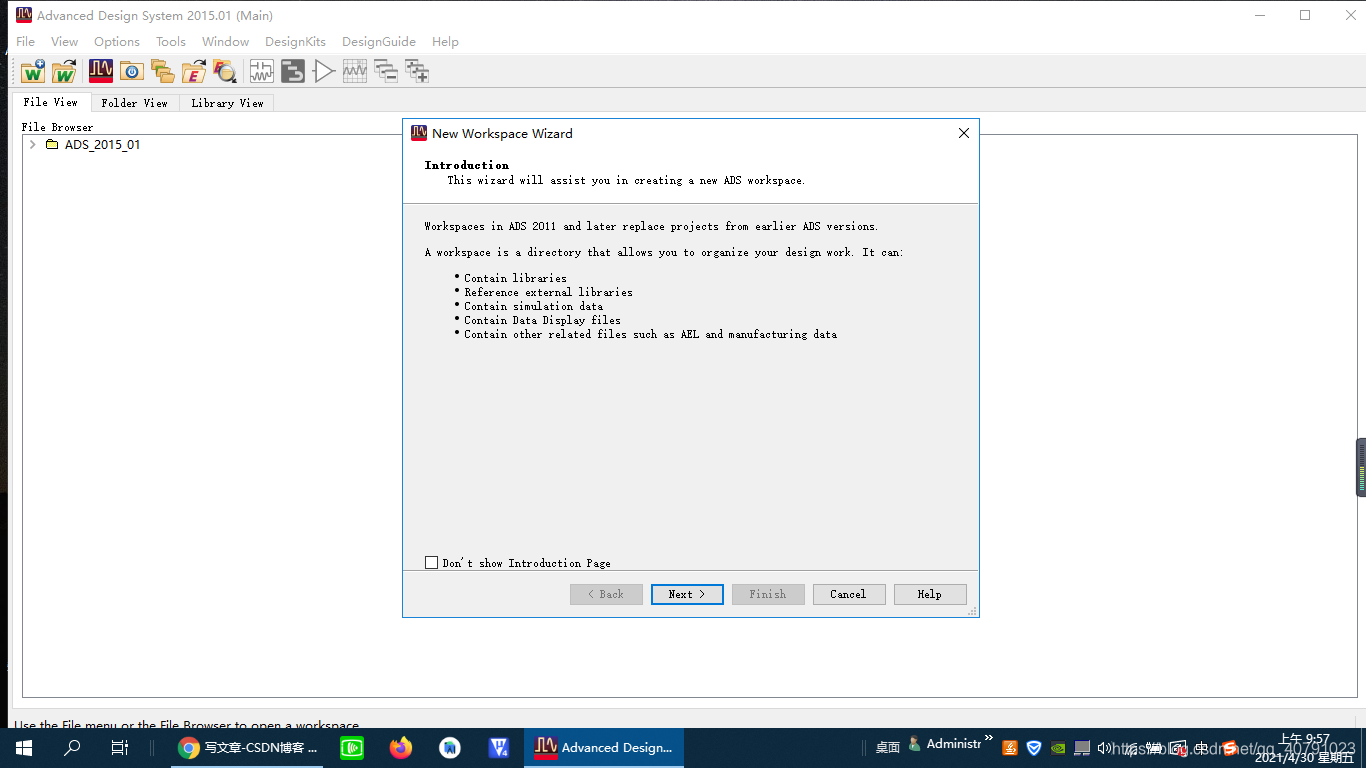Click the red waveform ADS main window icon
The image size is (1366, 768).
[x=100, y=71]
